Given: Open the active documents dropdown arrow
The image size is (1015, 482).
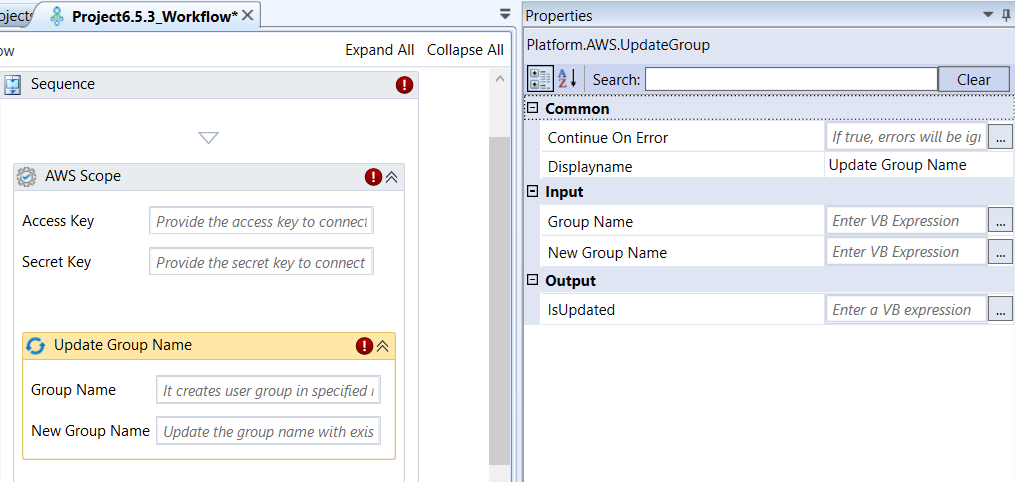Looking at the screenshot, I should coord(505,14).
